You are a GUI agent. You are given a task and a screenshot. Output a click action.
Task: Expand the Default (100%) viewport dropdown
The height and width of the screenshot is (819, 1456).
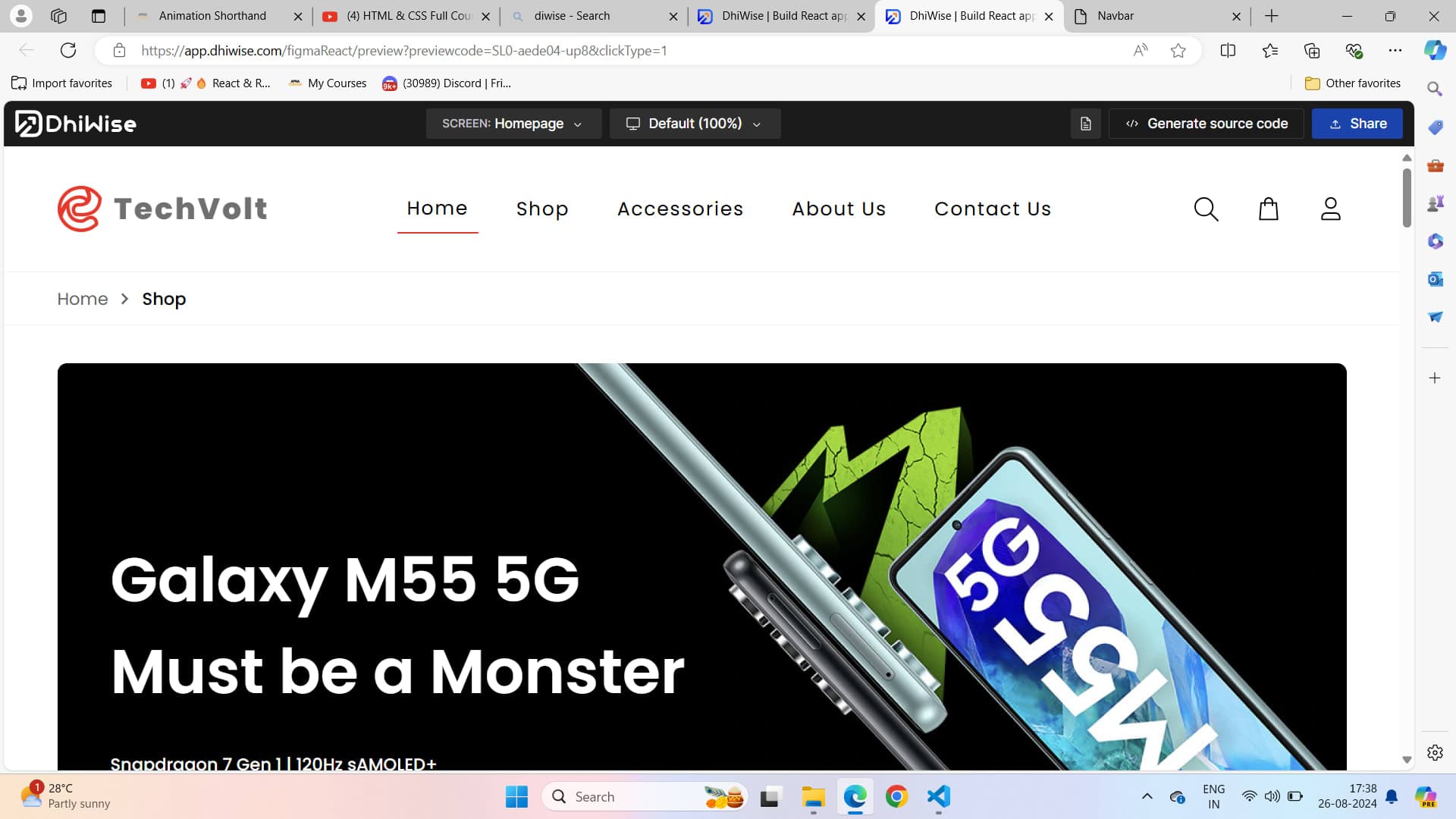pyautogui.click(x=695, y=124)
